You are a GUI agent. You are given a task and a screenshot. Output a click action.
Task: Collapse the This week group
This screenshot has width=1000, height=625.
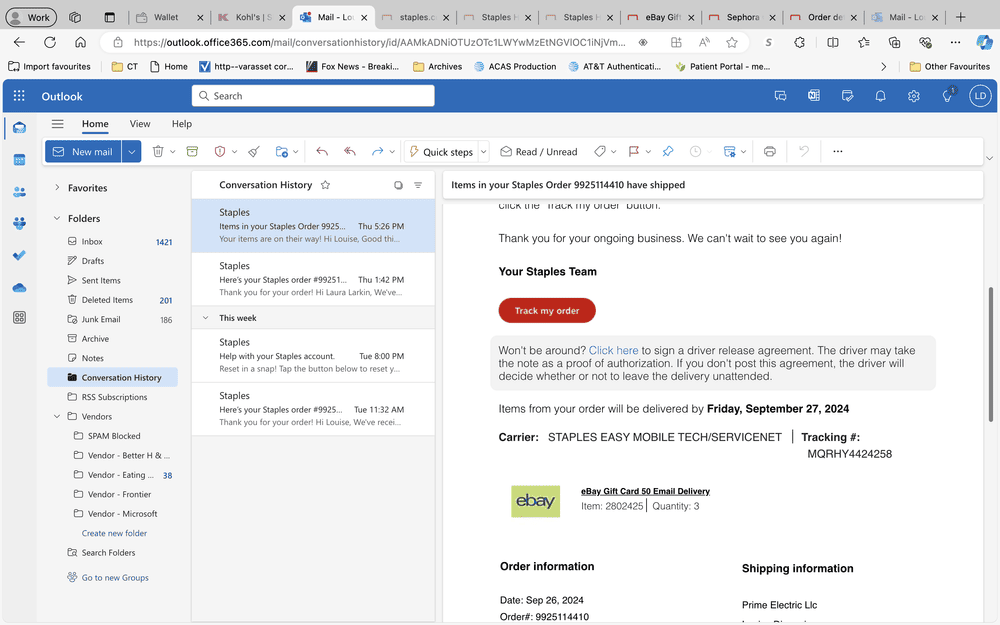click(205, 318)
